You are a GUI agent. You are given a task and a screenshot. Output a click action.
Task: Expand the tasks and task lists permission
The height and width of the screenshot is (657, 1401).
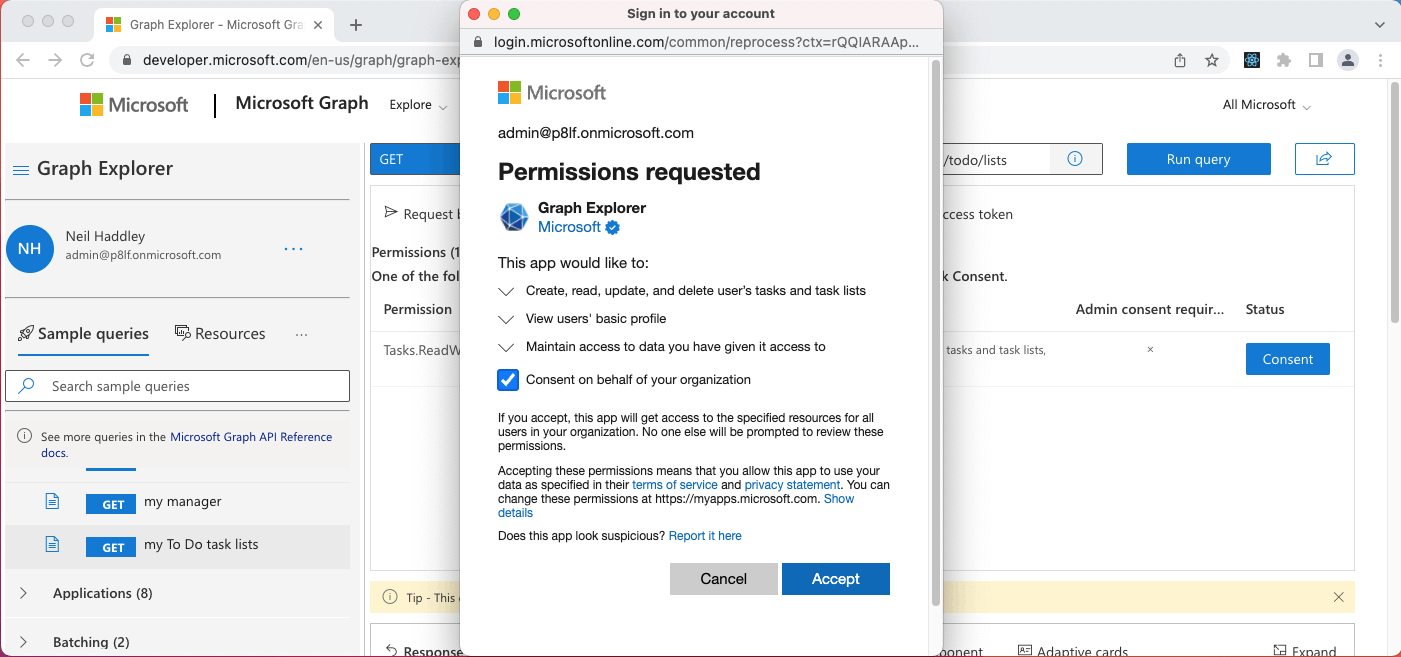point(507,291)
